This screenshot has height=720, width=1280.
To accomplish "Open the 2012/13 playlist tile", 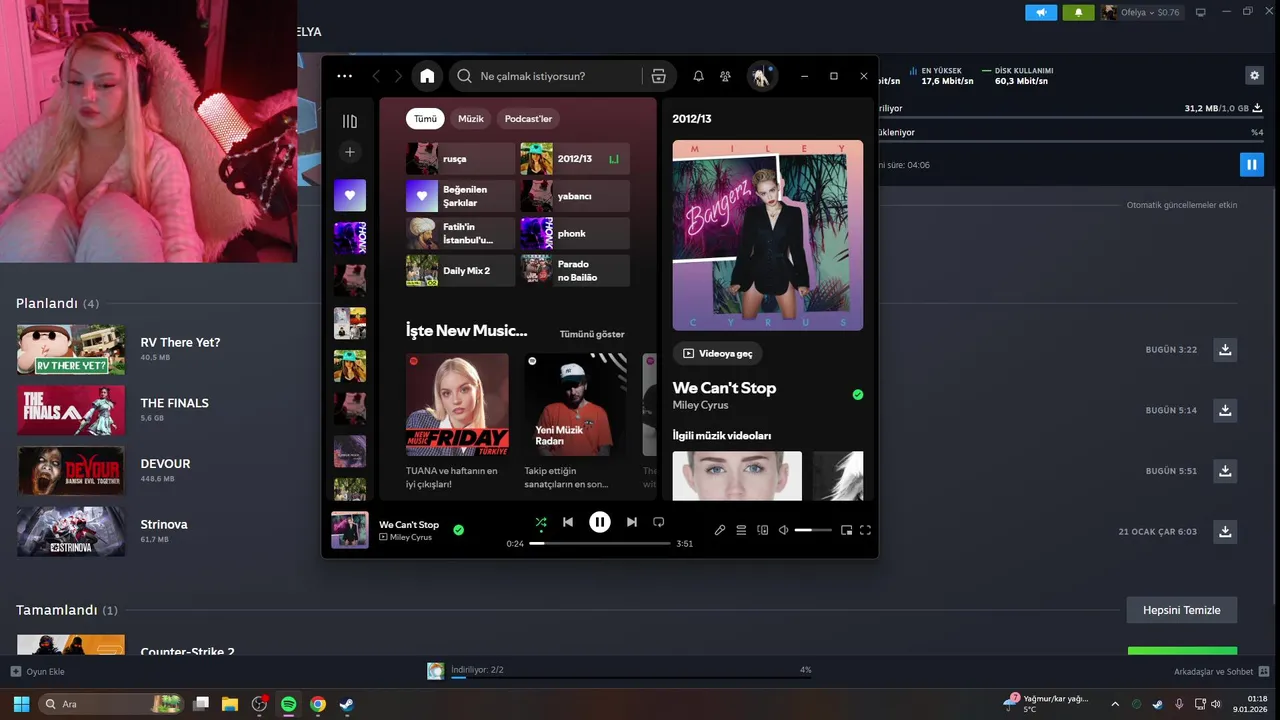I will tap(575, 159).
